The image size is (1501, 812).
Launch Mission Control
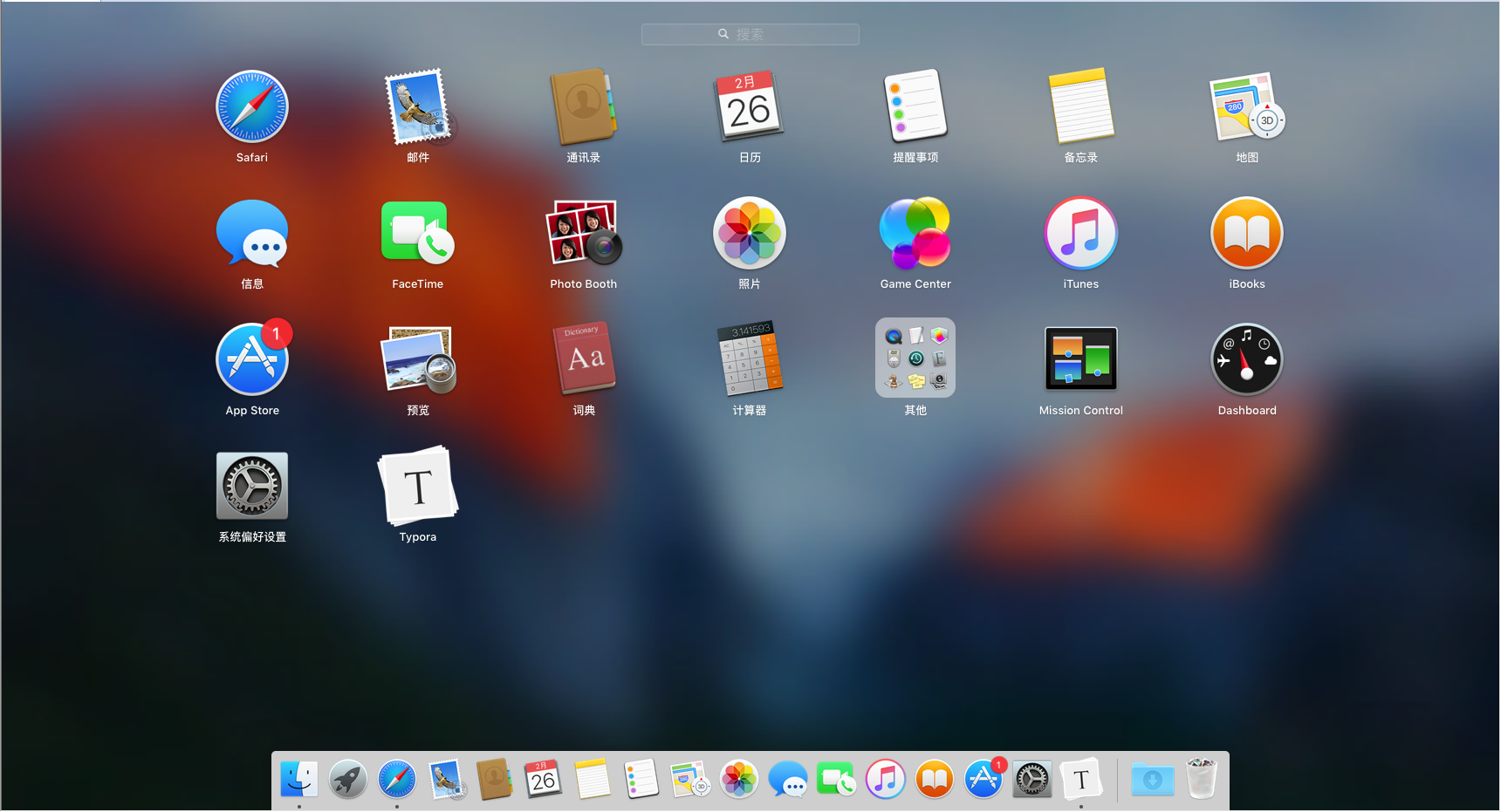pyautogui.click(x=1081, y=358)
